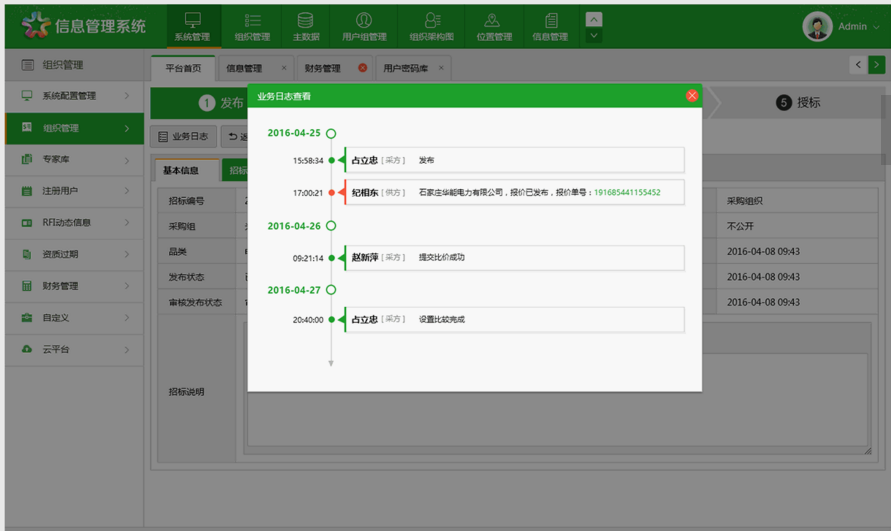Click 资质过期 document icon in sidebar
This screenshot has height=531, width=891.
[27, 254]
